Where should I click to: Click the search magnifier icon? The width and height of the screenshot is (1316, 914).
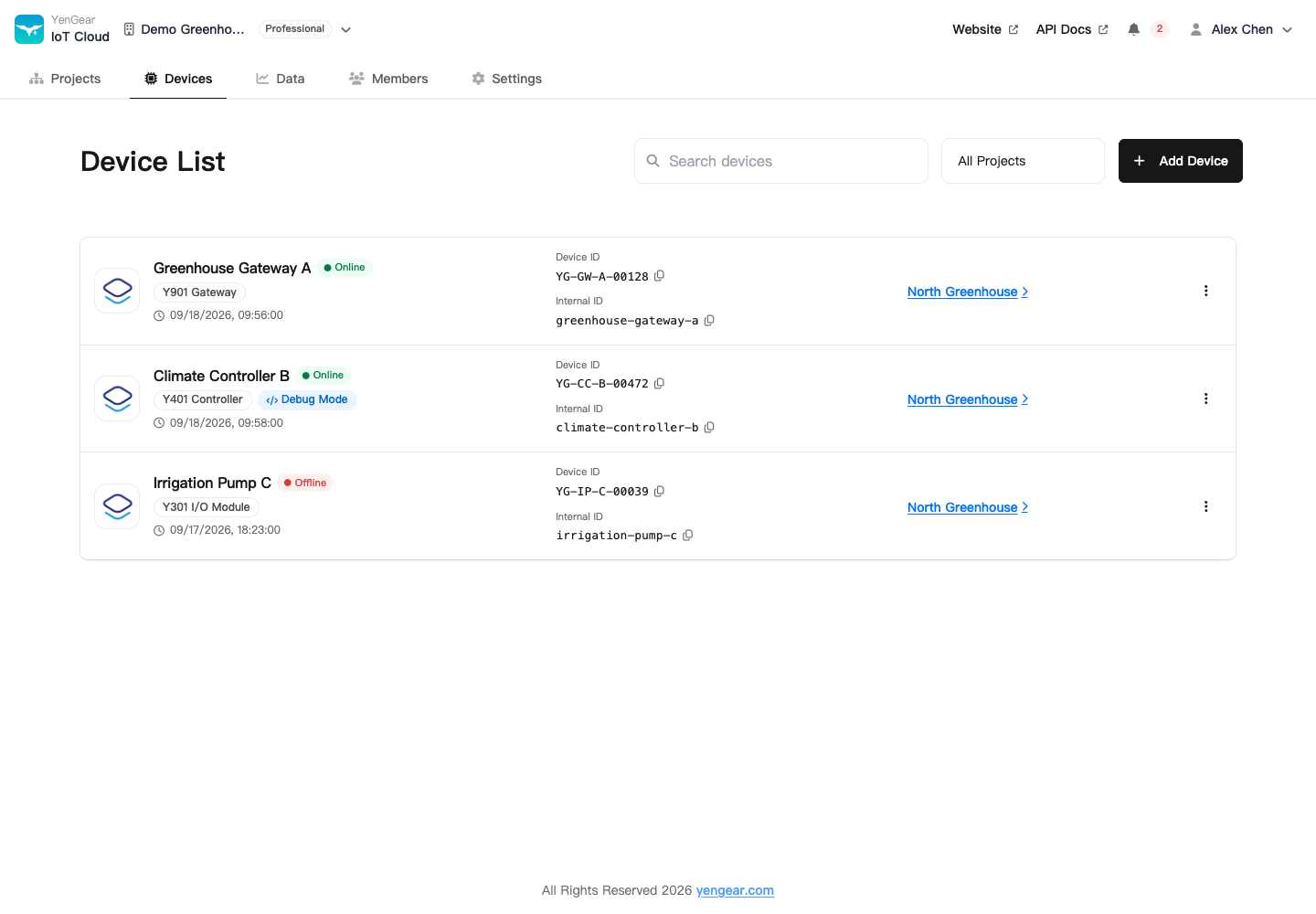click(x=653, y=161)
